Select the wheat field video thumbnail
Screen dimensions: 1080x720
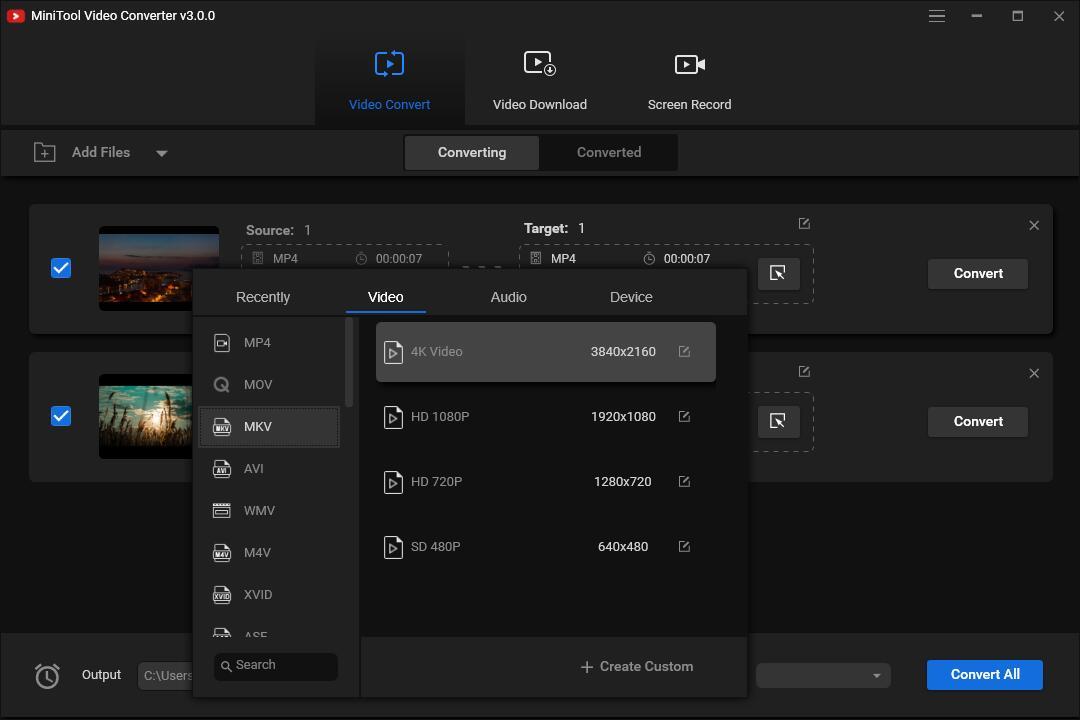tap(145, 416)
